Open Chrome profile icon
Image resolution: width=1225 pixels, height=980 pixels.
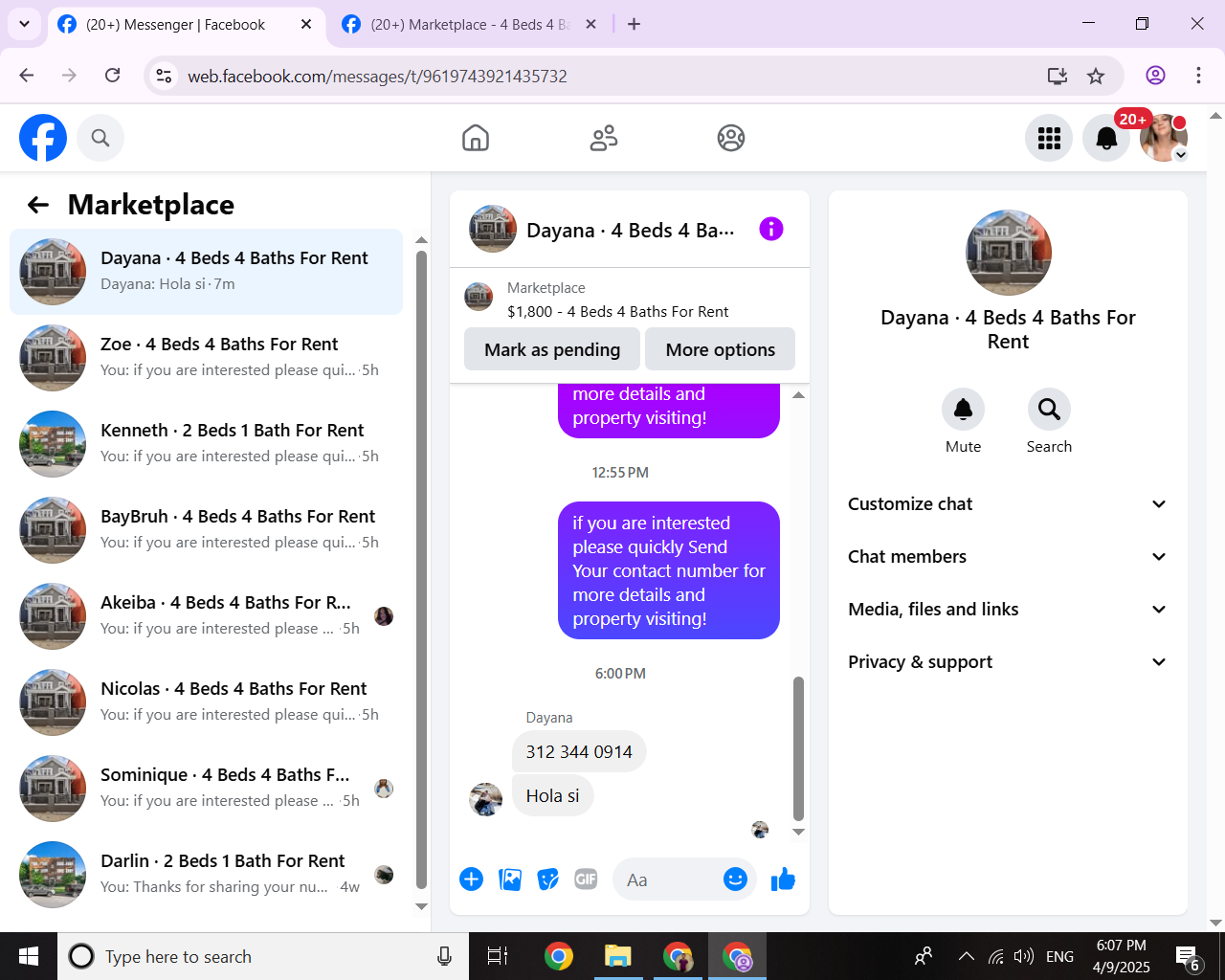(1155, 76)
